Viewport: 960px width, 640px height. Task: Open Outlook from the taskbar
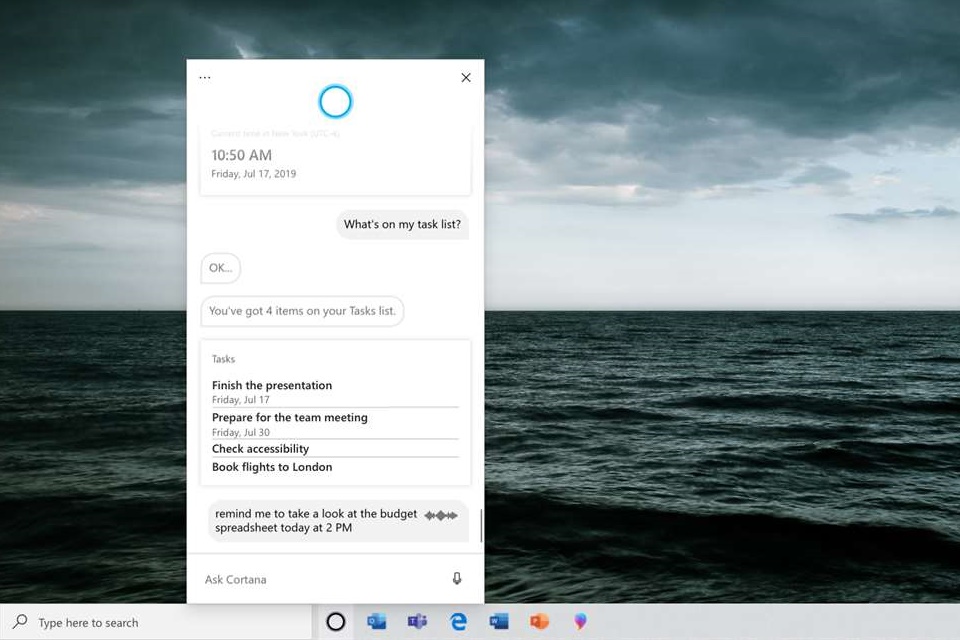376,621
